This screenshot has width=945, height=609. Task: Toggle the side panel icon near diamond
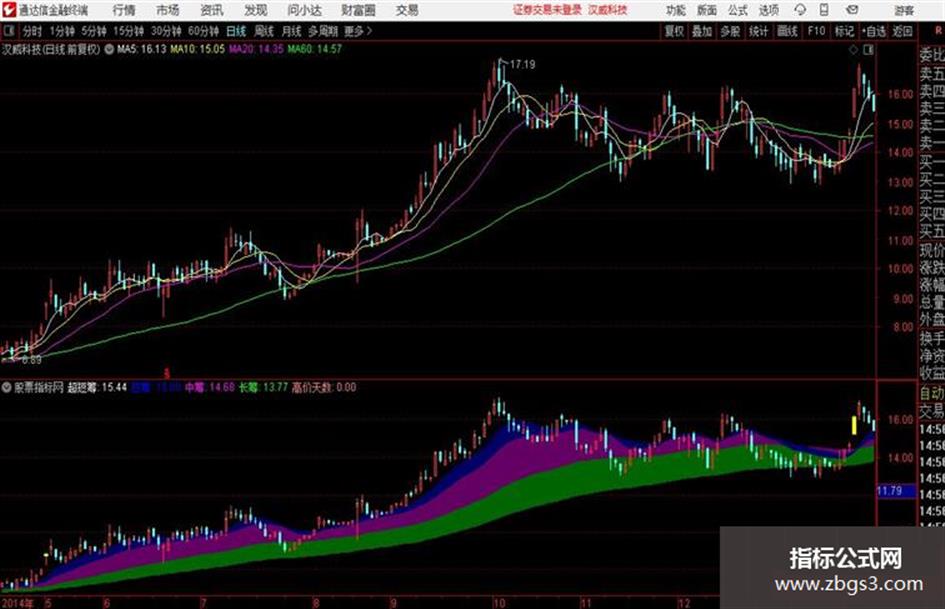[x=868, y=50]
